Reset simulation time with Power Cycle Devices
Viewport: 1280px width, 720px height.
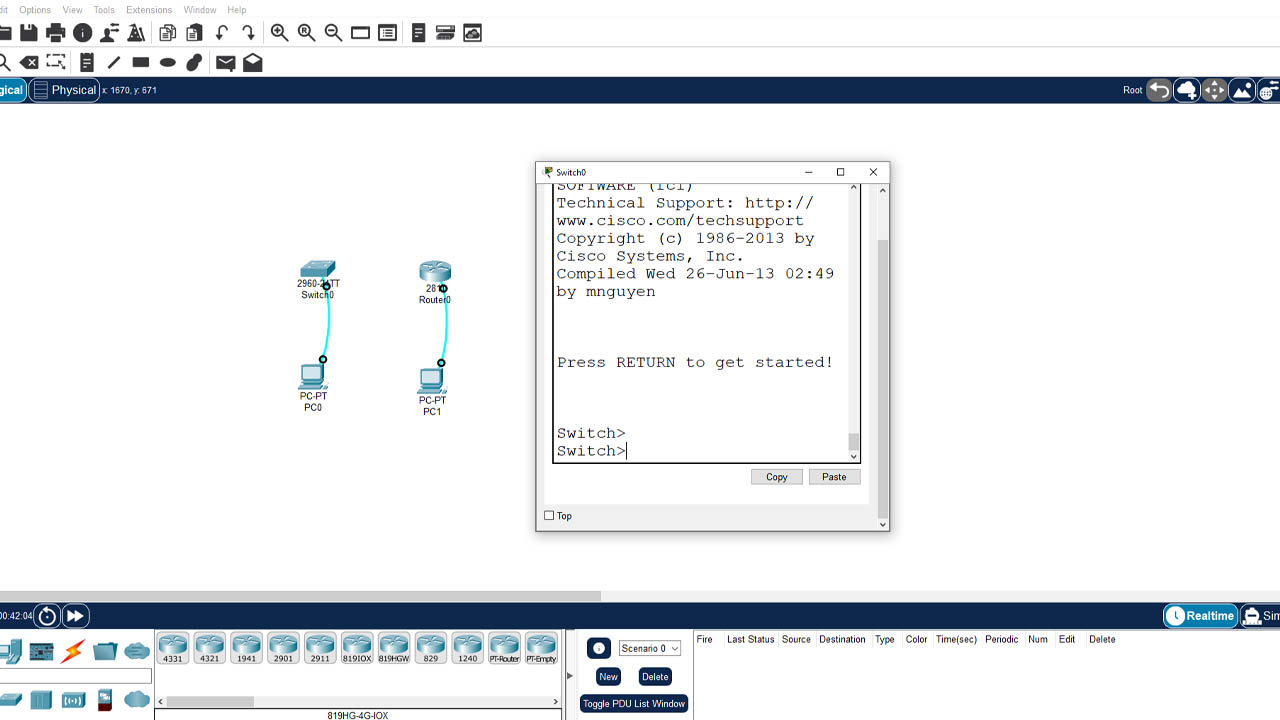[x=47, y=616]
